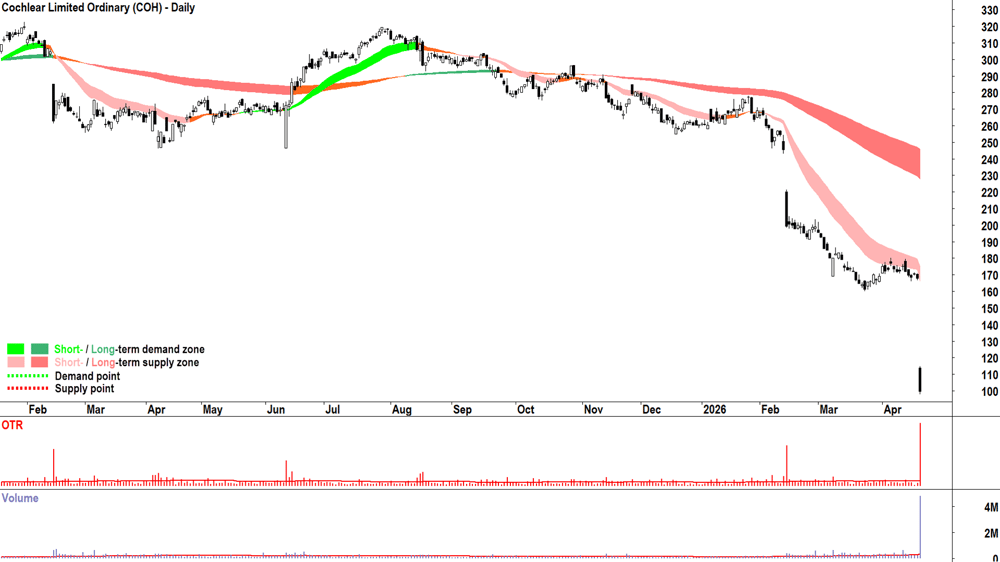The height and width of the screenshot is (562, 1000).
Task: Click the Dec label on the date axis
Action: pyautogui.click(x=651, y=410)
